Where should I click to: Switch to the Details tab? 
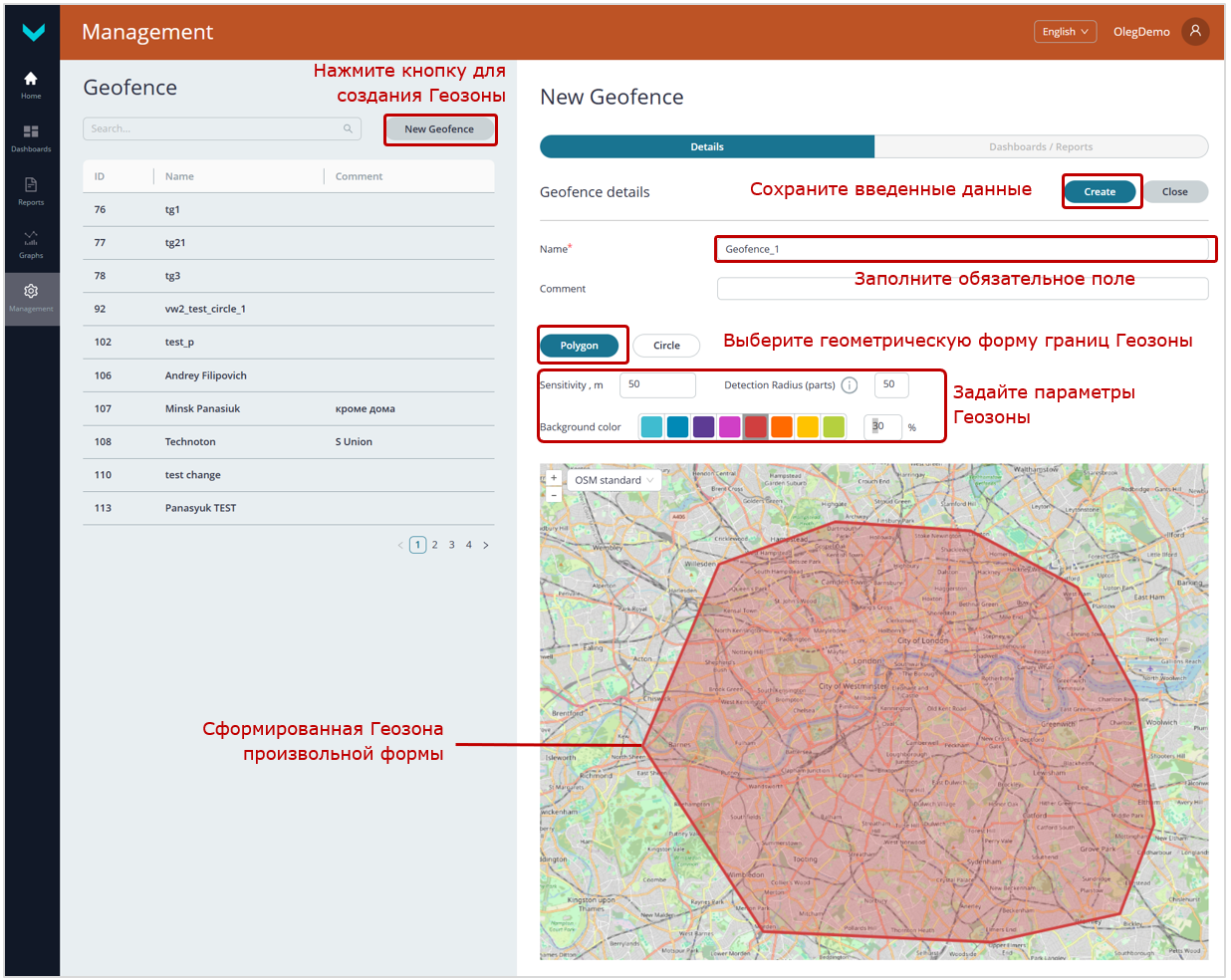coord(707,147)
